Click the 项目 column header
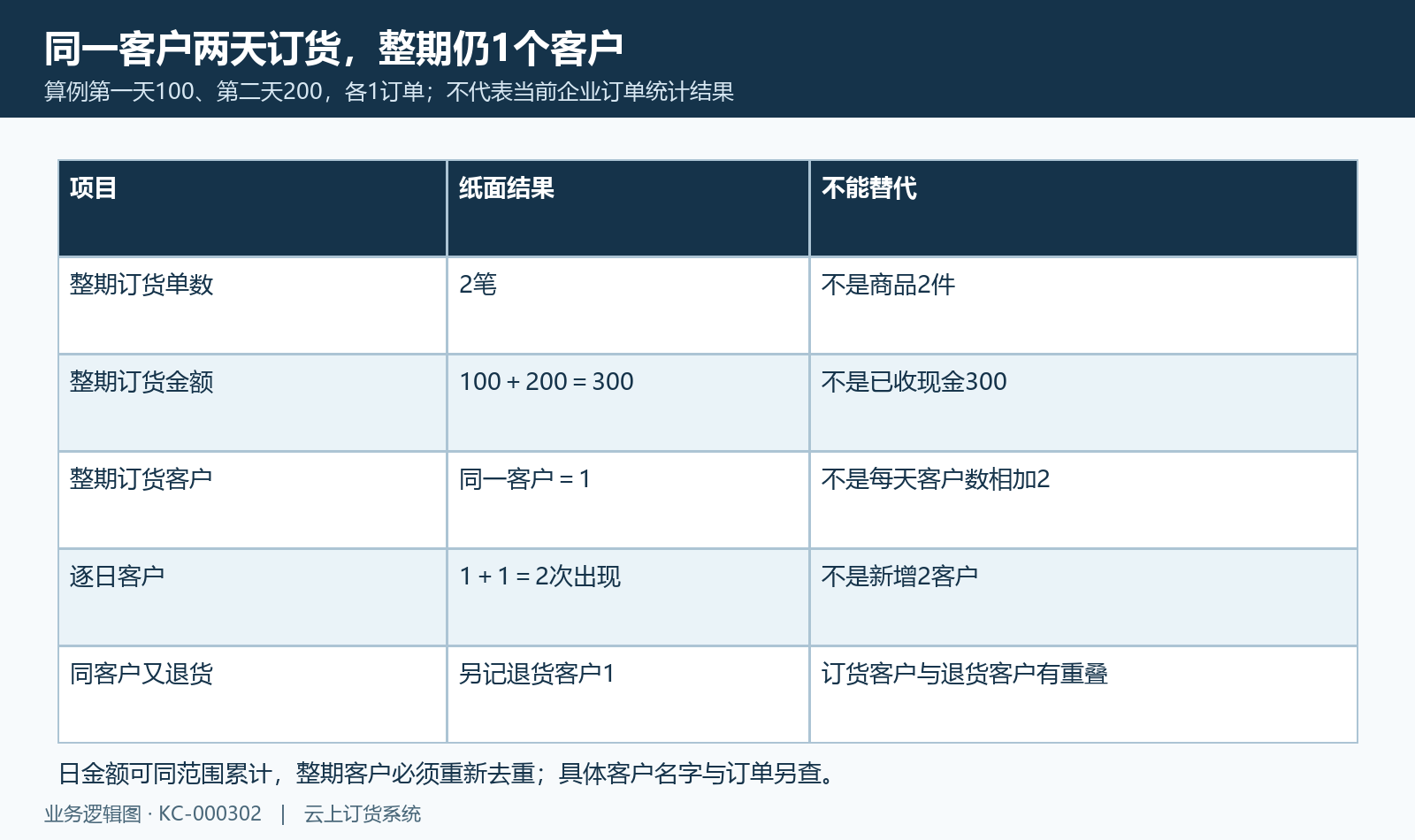 [x=253, y=209]
